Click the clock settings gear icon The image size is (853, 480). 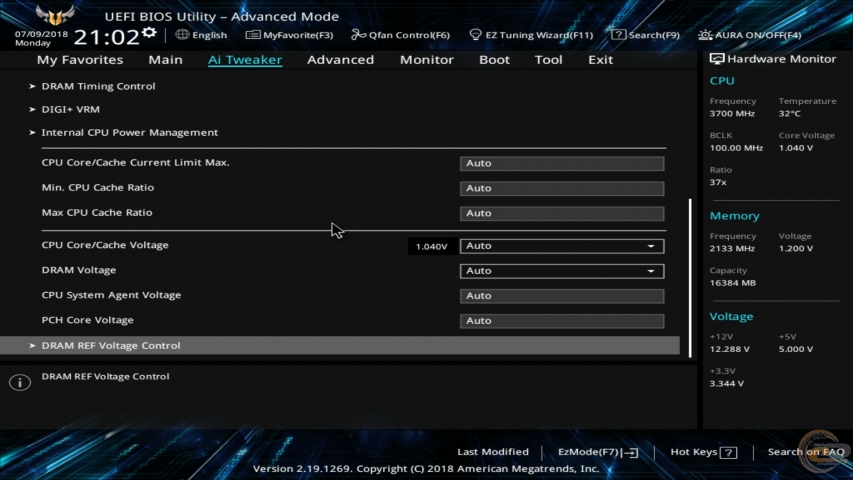pos(149,33)
